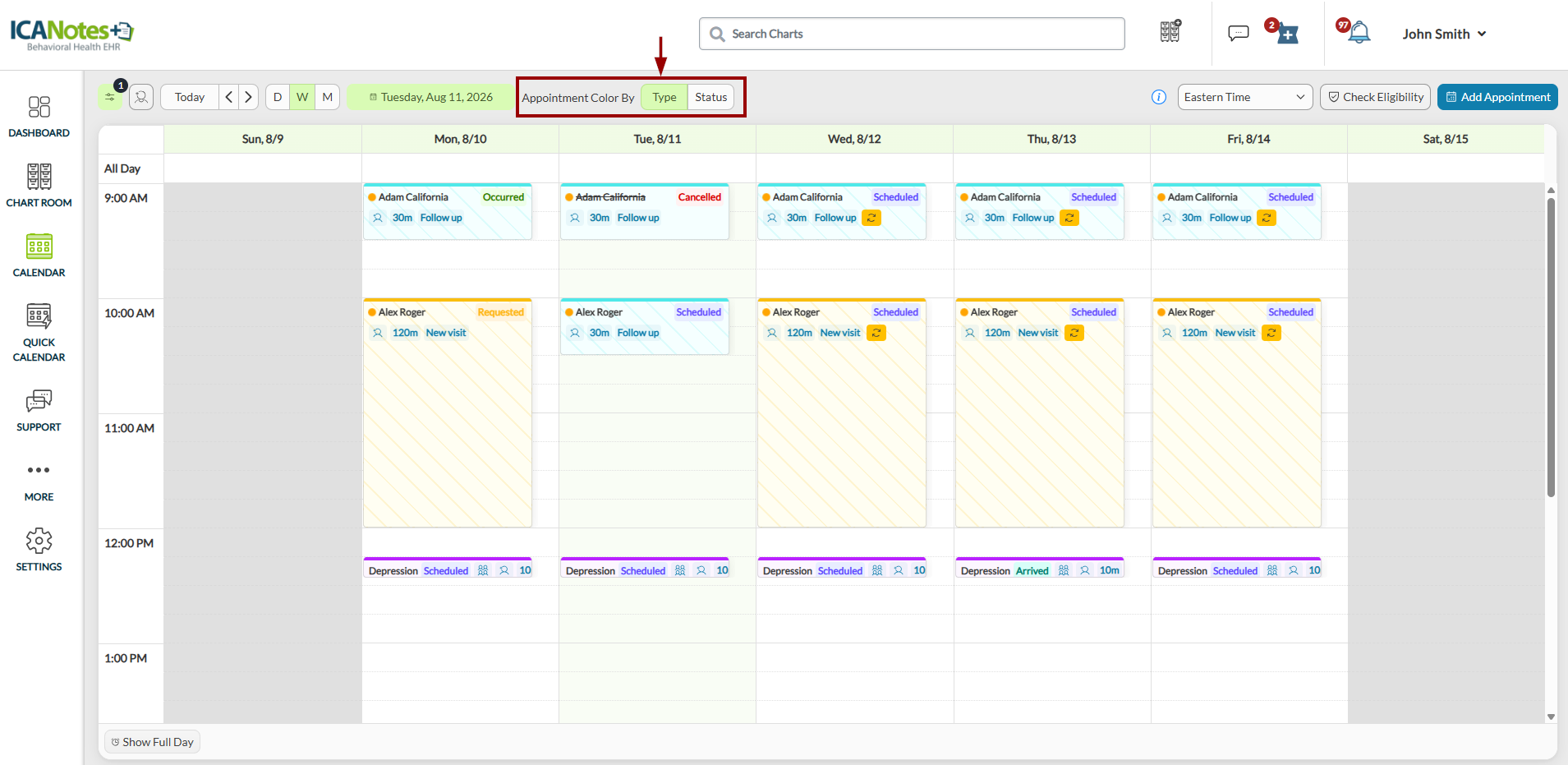Click person icon on Tuesday Depression appointment
This screenshot has height=765, width=1568.
(701, 570)
